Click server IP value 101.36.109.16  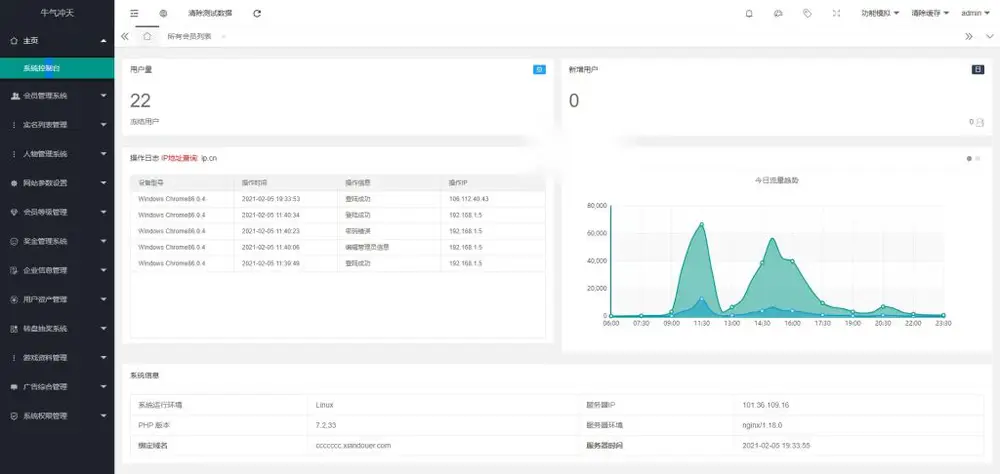pyautogui.click(x=766, y=405)
